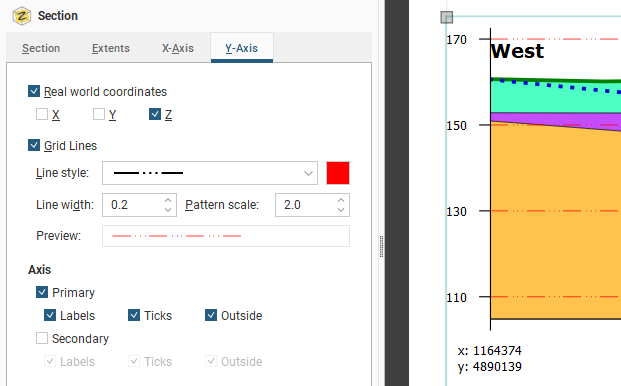Switch to the Section tab

[41, 48]
